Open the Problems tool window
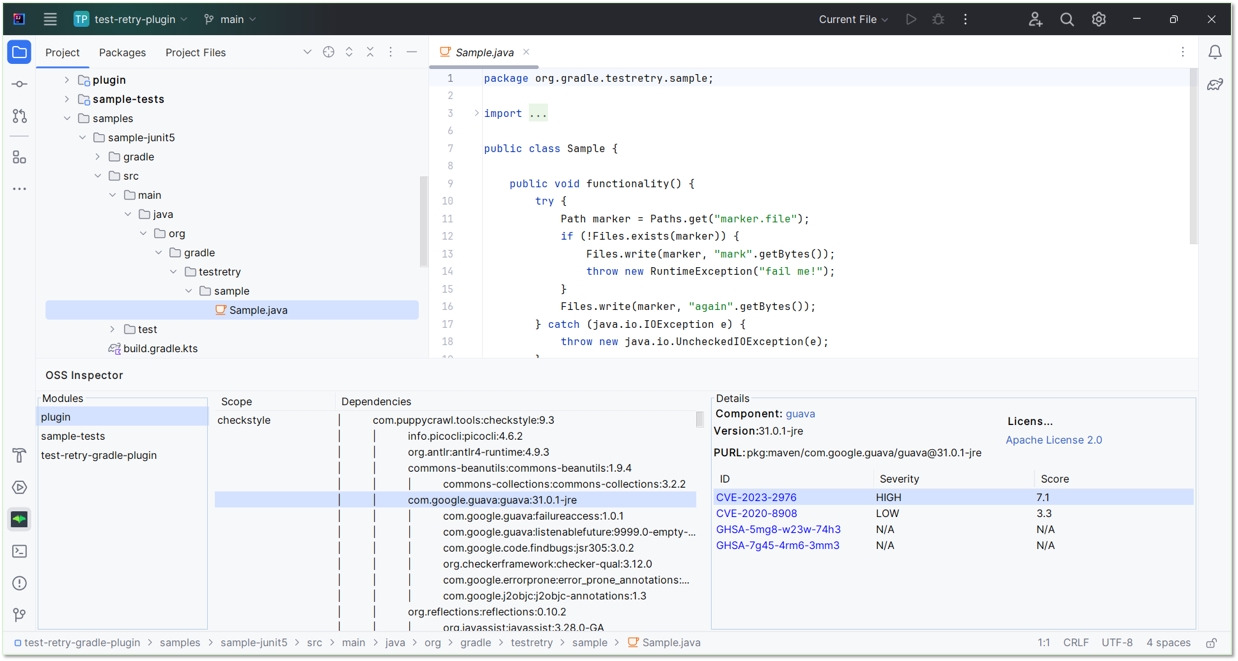The height and width of the screenshot is (661, 1238). click(x=19, y=583)
